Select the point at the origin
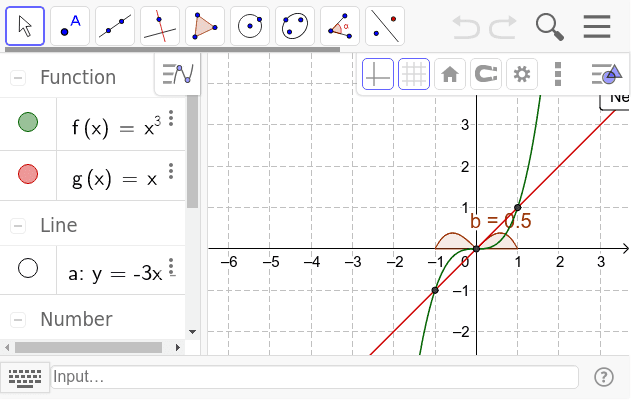Image resolution: width=631 pixels, height=400 pixels. click(476, 249)
